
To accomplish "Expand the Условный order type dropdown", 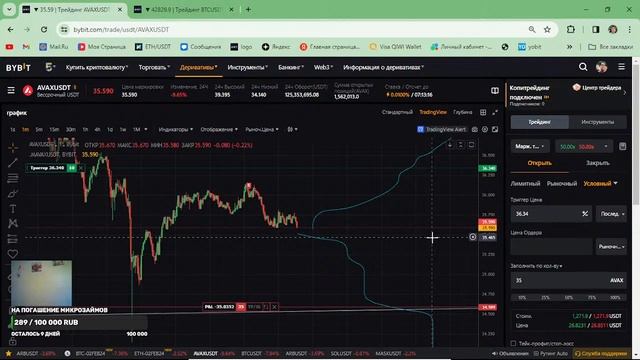I will point(600,183).
